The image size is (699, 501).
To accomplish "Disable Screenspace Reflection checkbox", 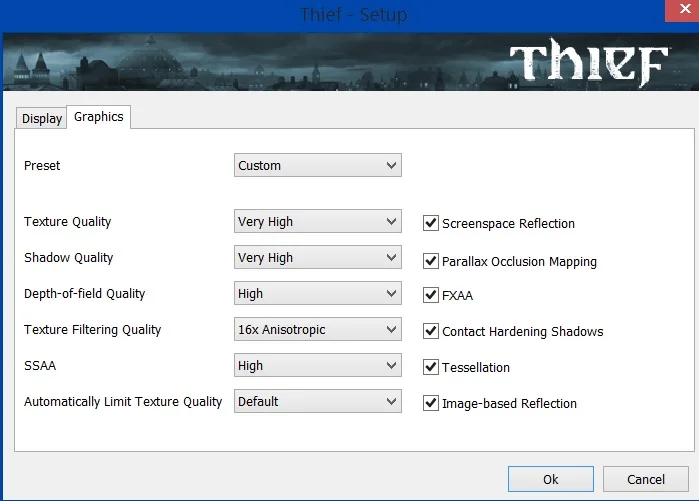I will click(431, 223).
